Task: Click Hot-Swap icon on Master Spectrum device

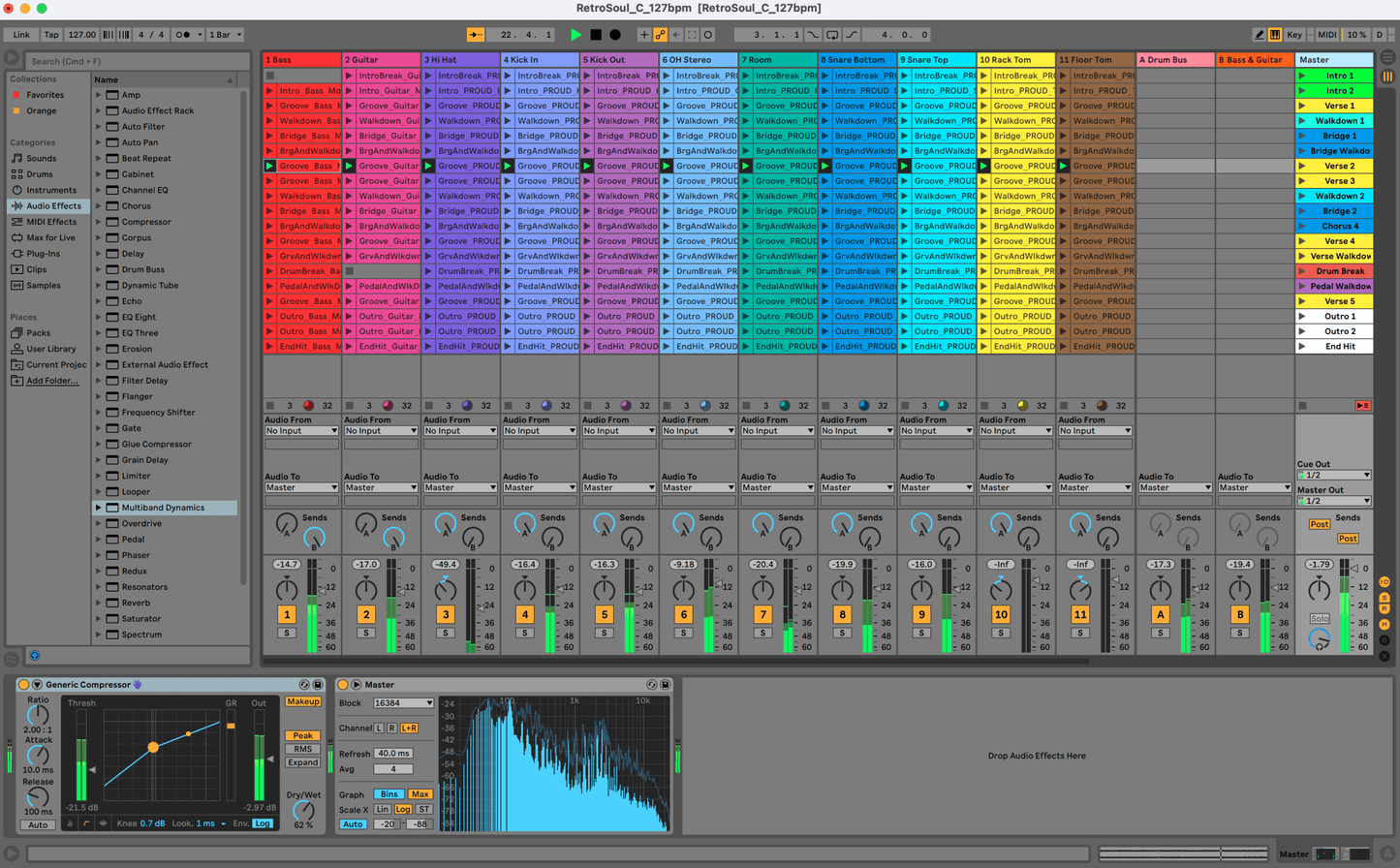Action: pyautogui.click(x=651, y=685)
